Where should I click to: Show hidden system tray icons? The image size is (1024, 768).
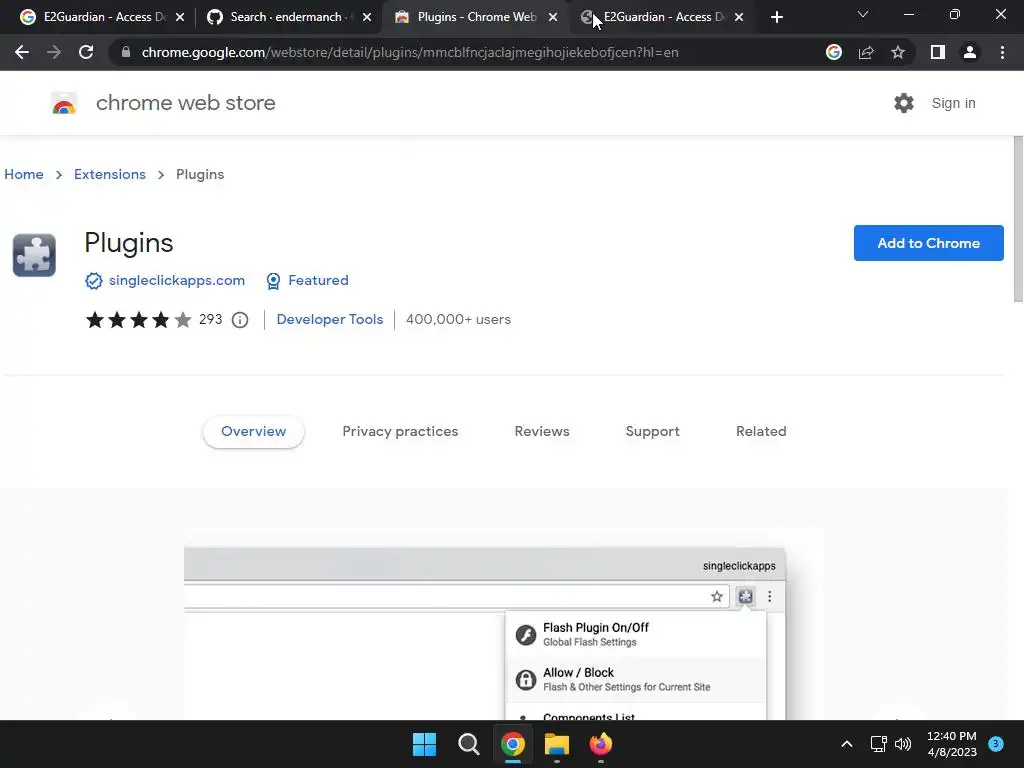846,744
